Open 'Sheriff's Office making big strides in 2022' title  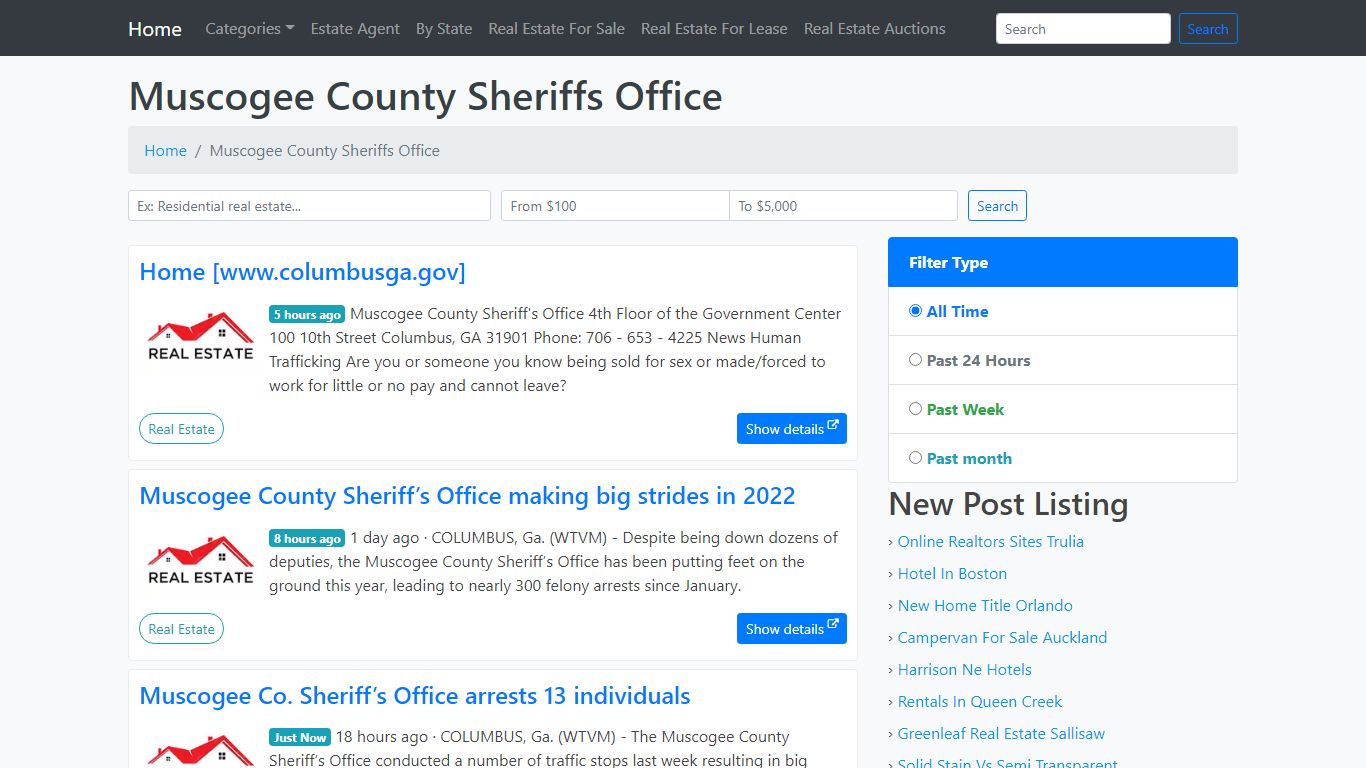pyautogui.click(x=467, y=496)
